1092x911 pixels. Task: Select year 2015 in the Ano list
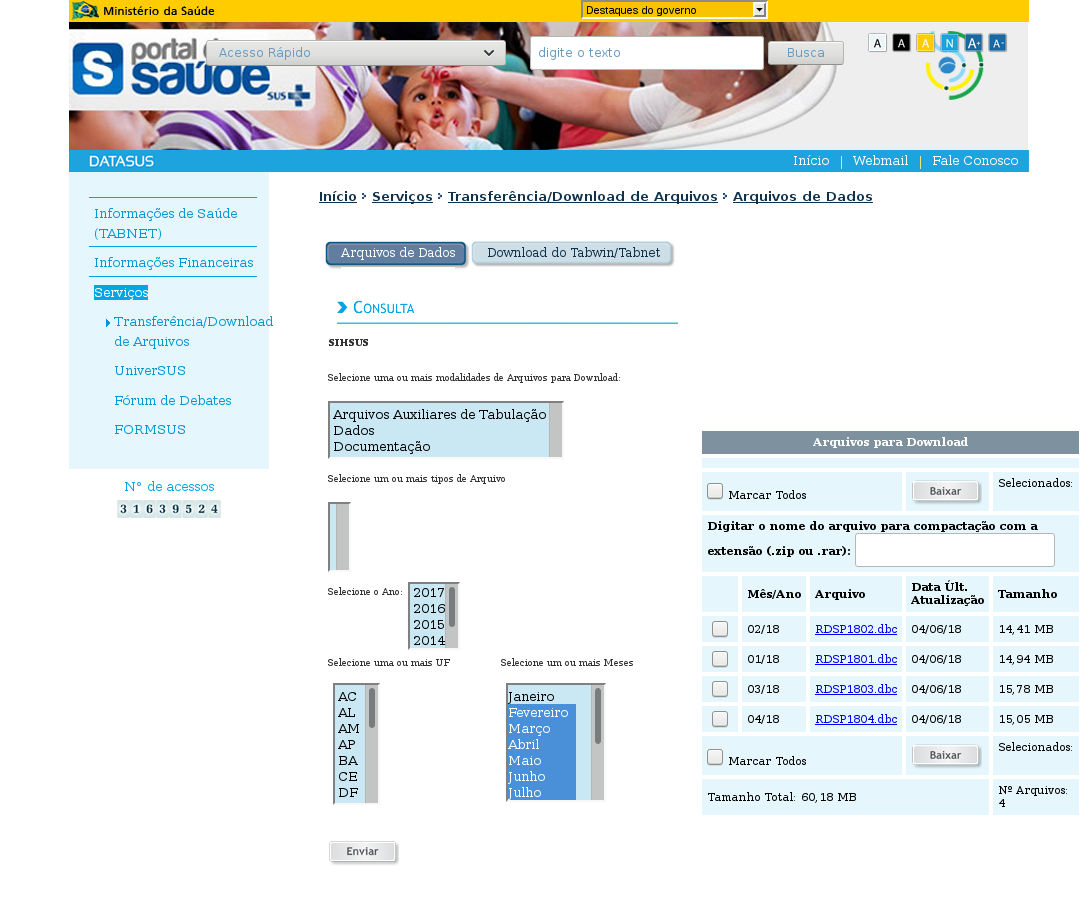pyautogui.click(x=428, y=625)
